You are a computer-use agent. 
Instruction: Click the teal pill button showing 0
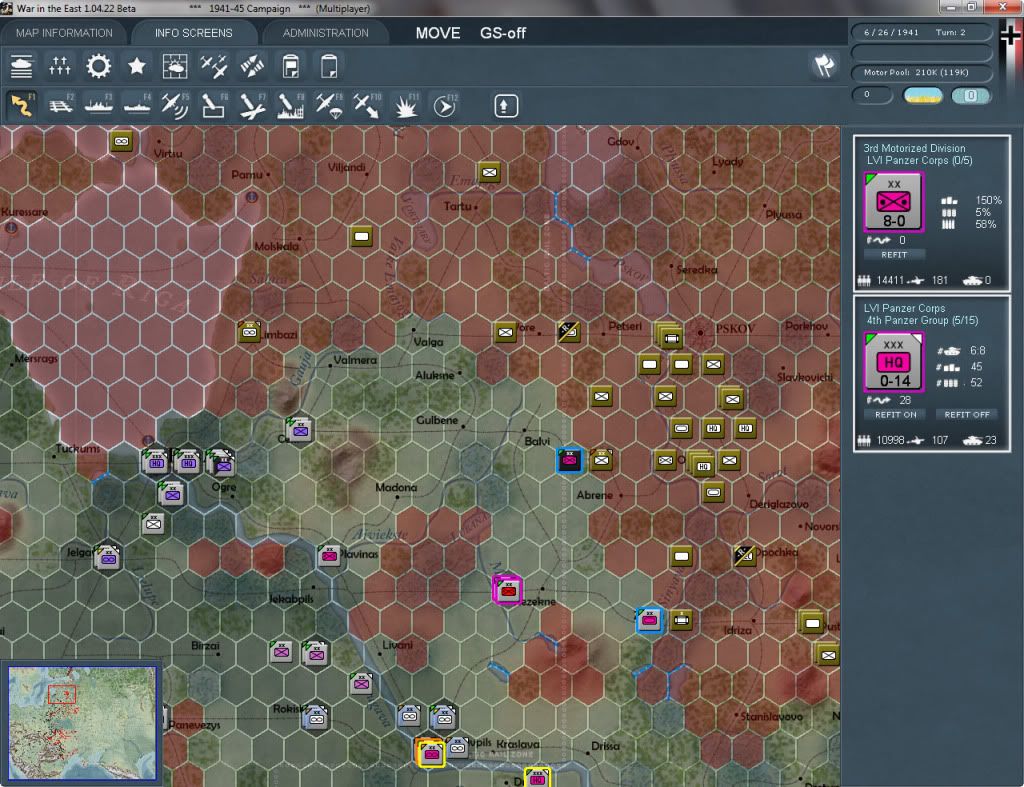(970, 95)
